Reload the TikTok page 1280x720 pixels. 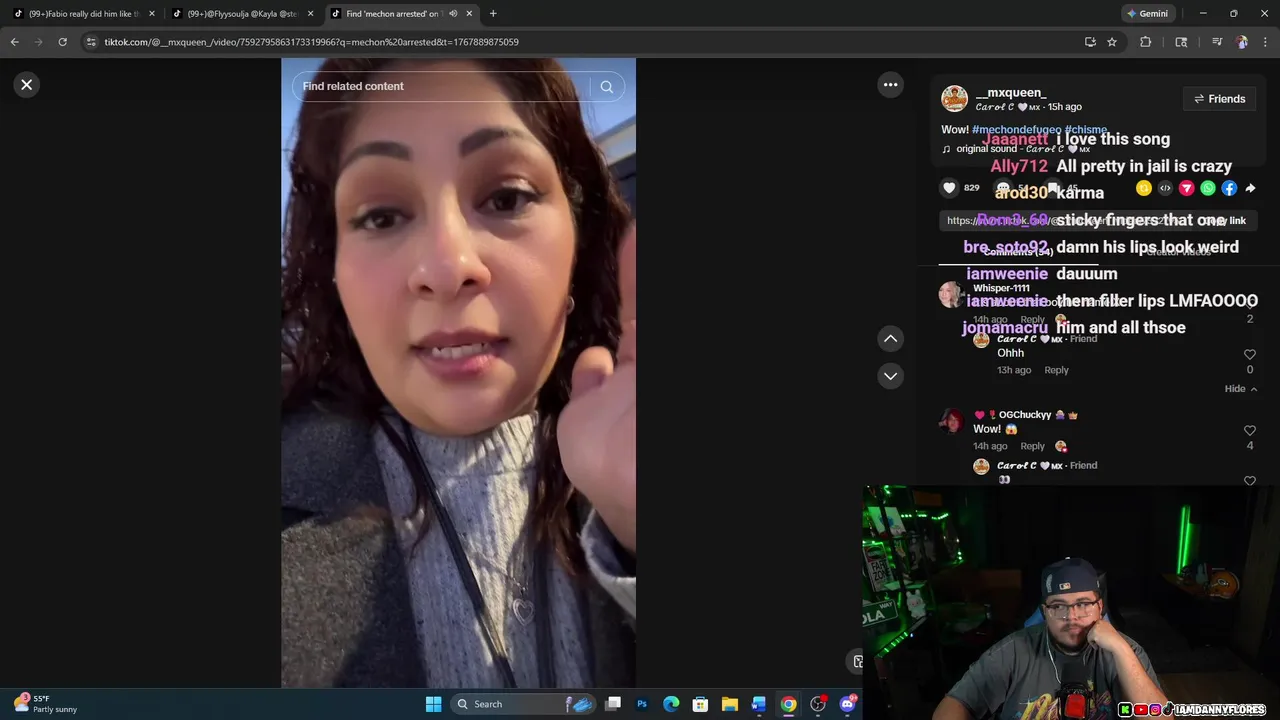pyautogui.click(x=62, y=42)
